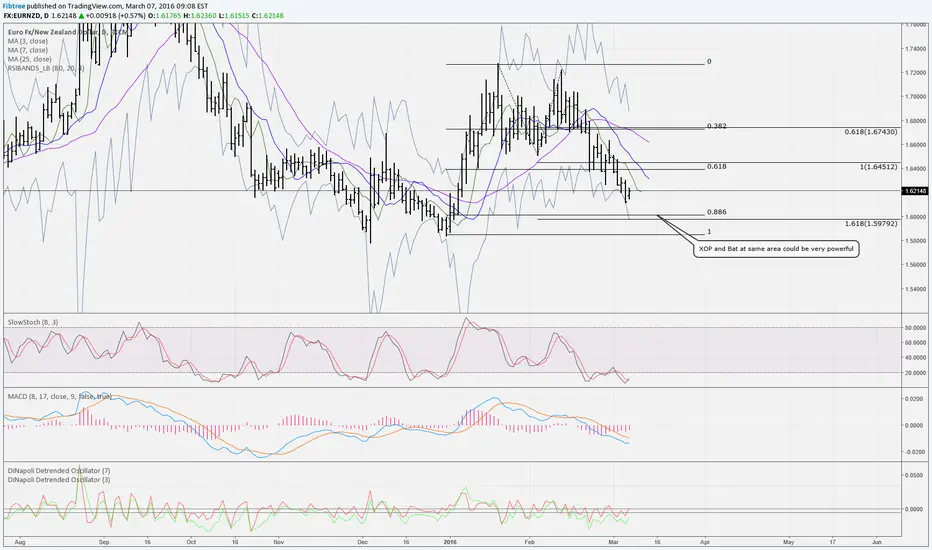Click the 0.0200 MACD axis value

point(915,399)
